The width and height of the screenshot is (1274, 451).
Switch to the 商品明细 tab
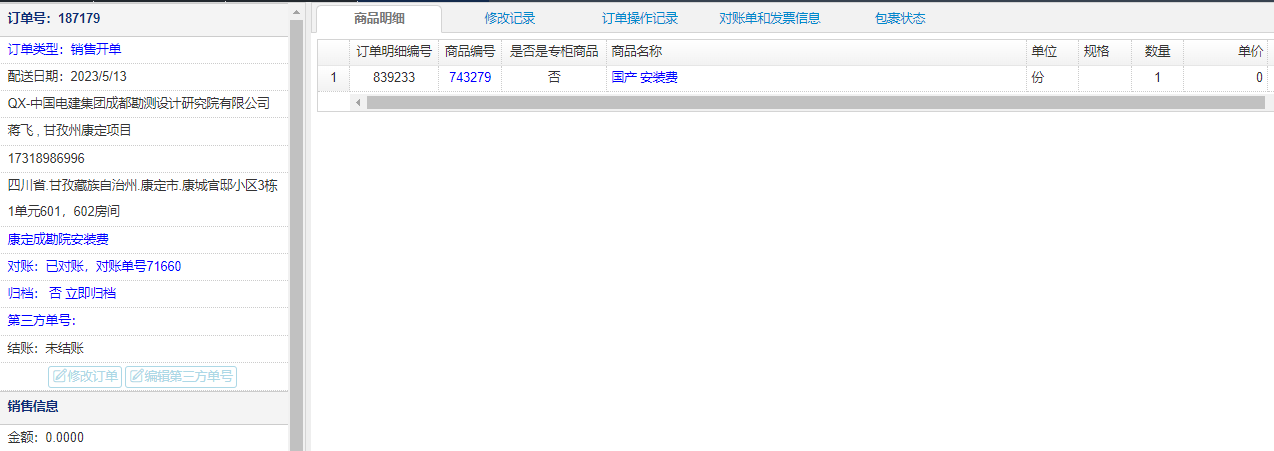click(x=379, y=18)
